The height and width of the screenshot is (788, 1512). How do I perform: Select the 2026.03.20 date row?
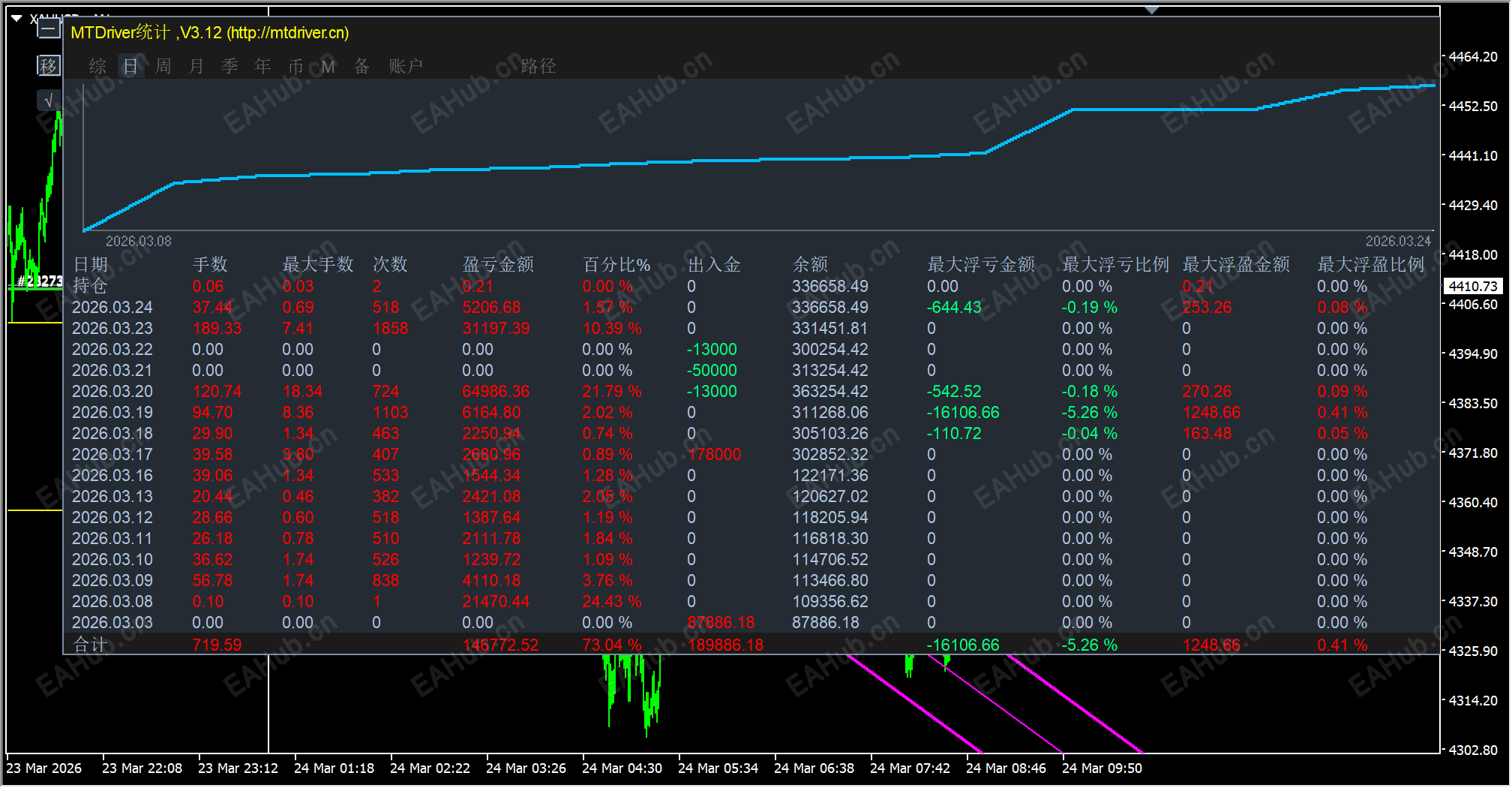(112, 392)
